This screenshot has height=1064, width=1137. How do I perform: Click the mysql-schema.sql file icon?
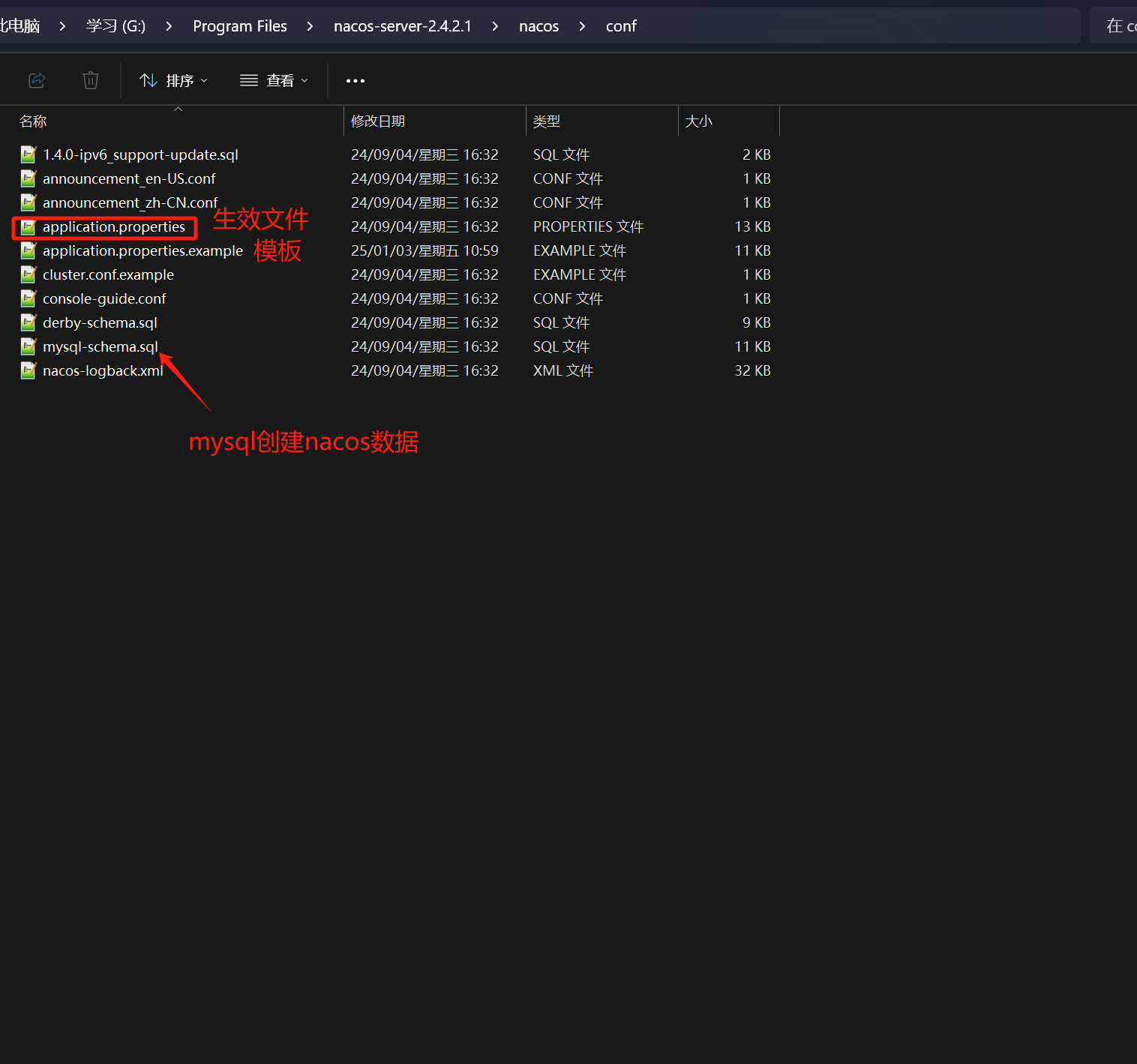[x=28, y=346]
